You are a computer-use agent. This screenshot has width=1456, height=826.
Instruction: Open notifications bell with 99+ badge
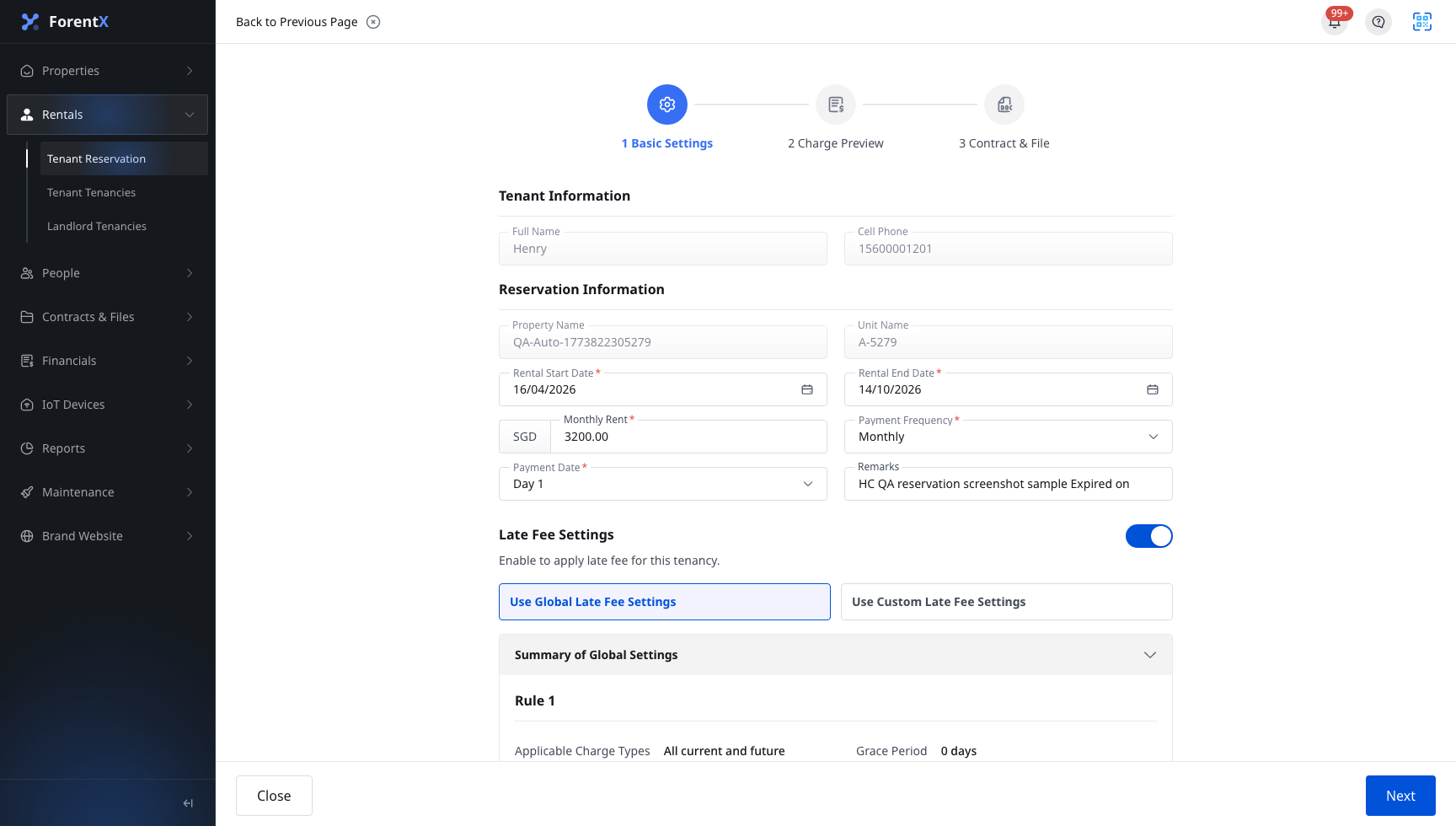tap(1335, 22)
